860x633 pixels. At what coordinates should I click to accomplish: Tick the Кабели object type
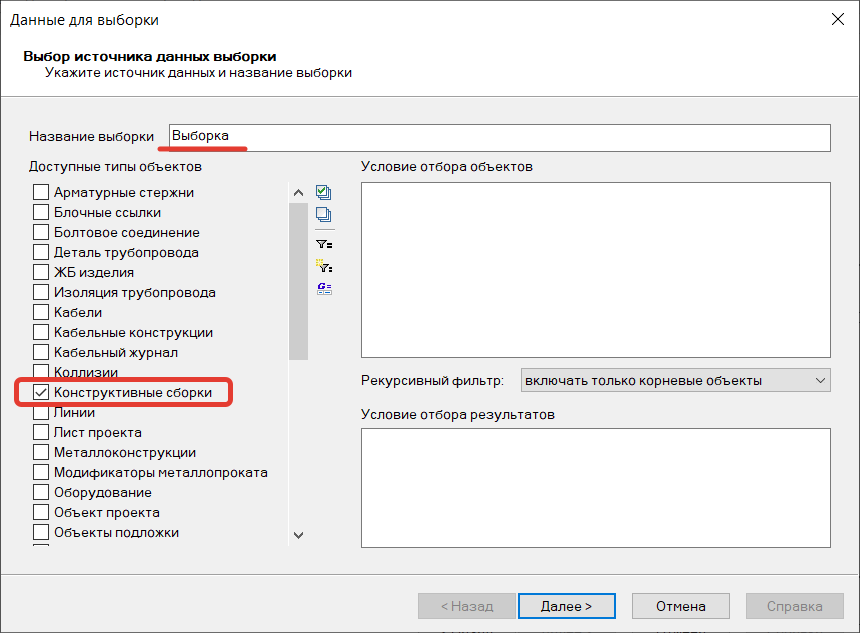41,313
